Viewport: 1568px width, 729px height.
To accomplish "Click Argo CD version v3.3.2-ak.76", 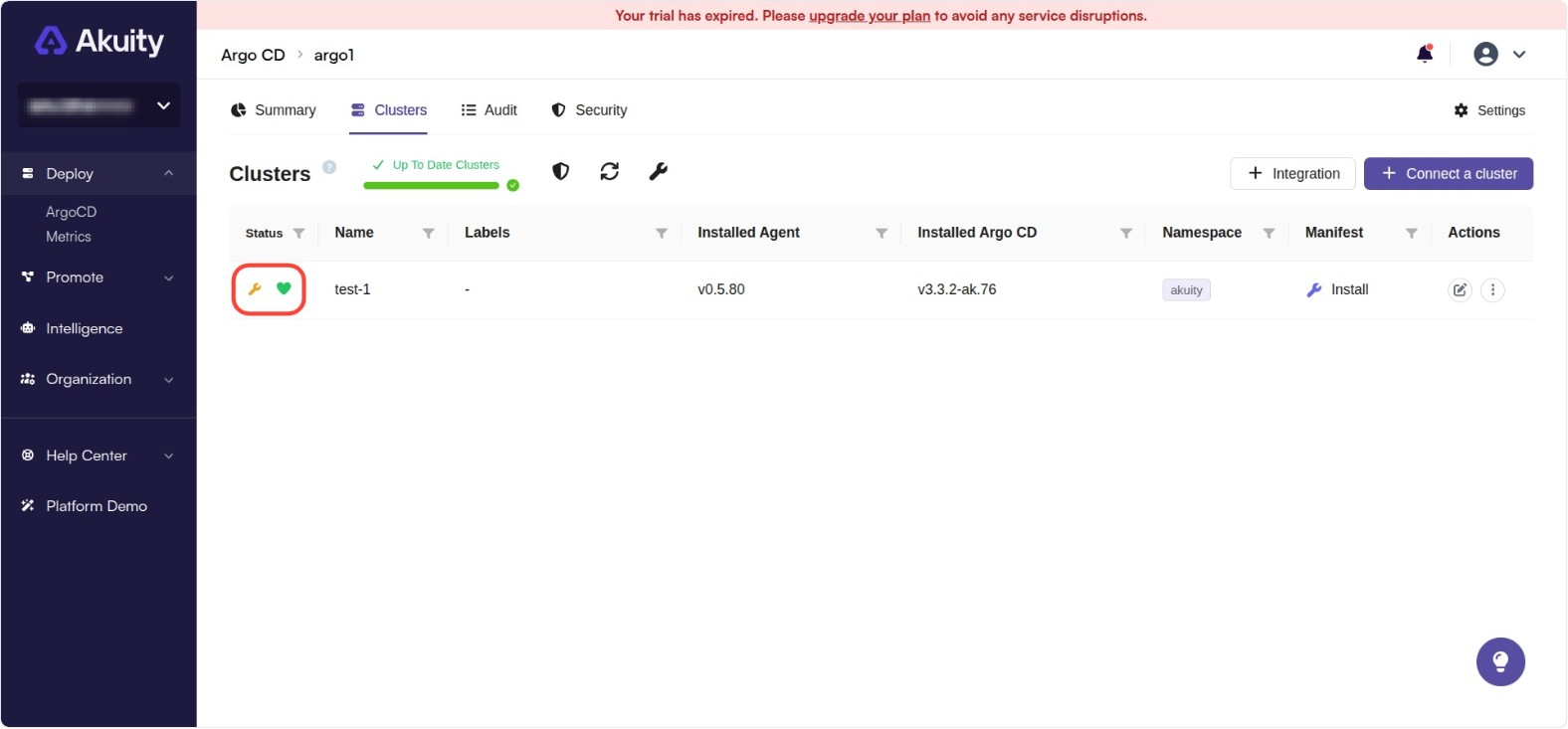I will pos(956,289).
